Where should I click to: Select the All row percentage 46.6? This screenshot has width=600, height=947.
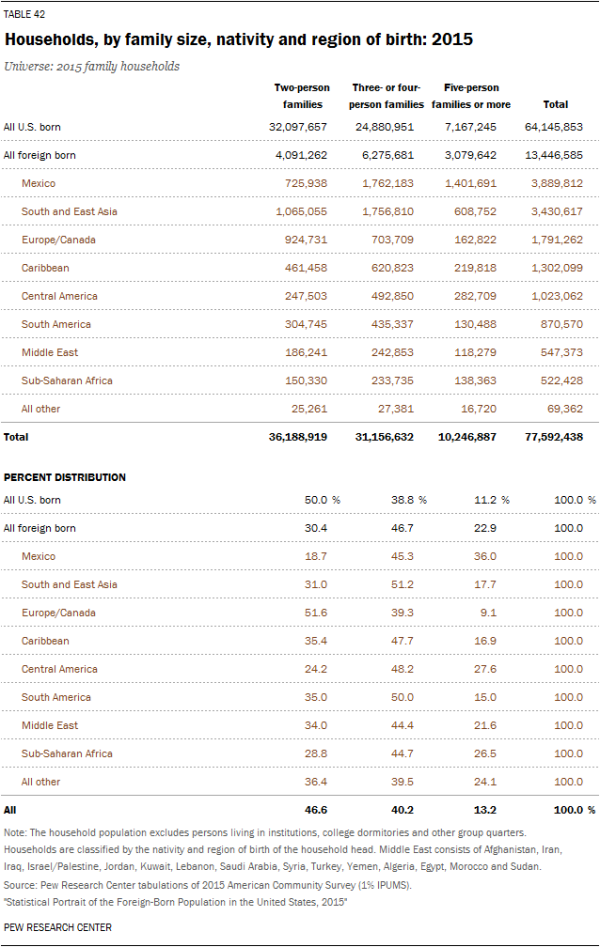point(315,810)
